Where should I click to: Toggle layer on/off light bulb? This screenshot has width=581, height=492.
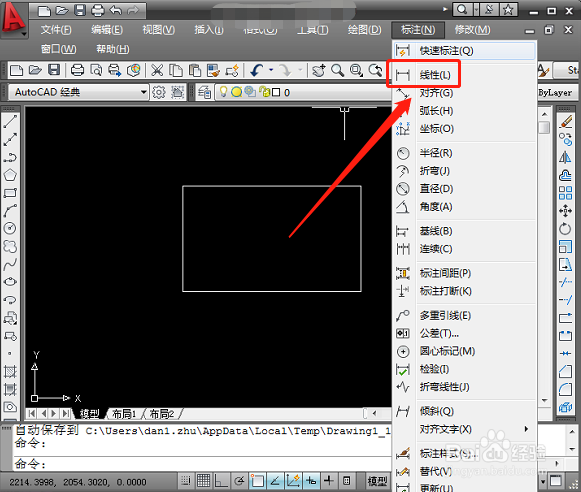click(x=223, y=92)
